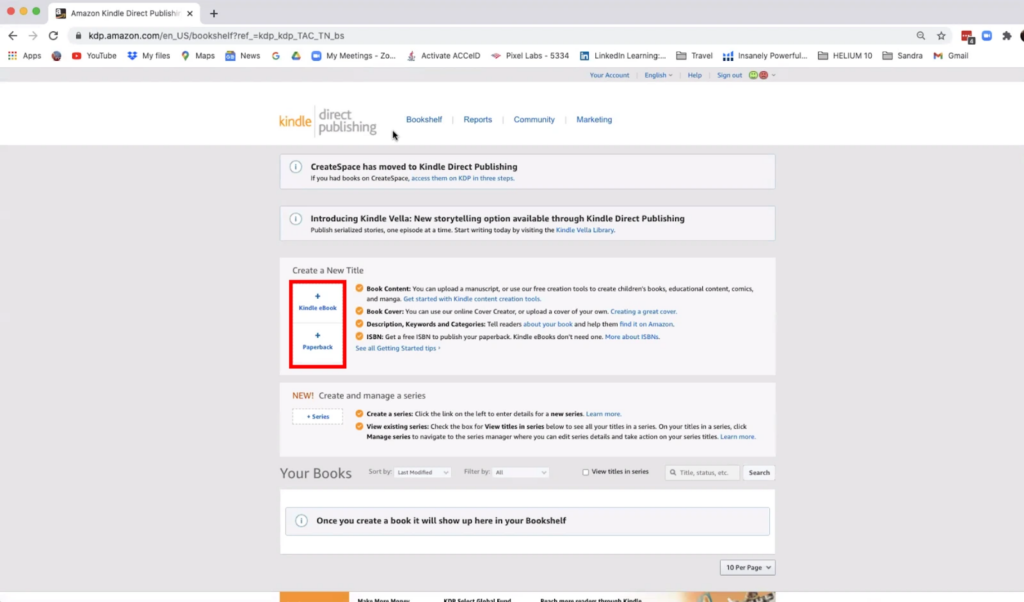Open the My files Dropbox bookmark
Viewport: 1024px width, 602px height.
pyautogui.click(x=149, y=55)
